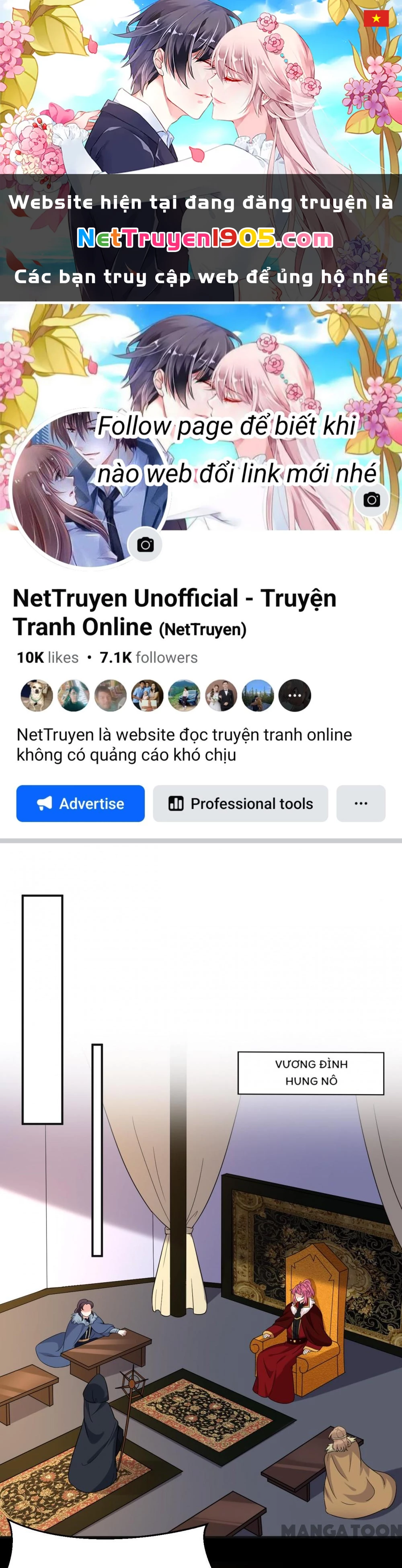Click the chart icon on Professional tools
The width and height of the screenshot is (402, 1568).
[176, 803]
